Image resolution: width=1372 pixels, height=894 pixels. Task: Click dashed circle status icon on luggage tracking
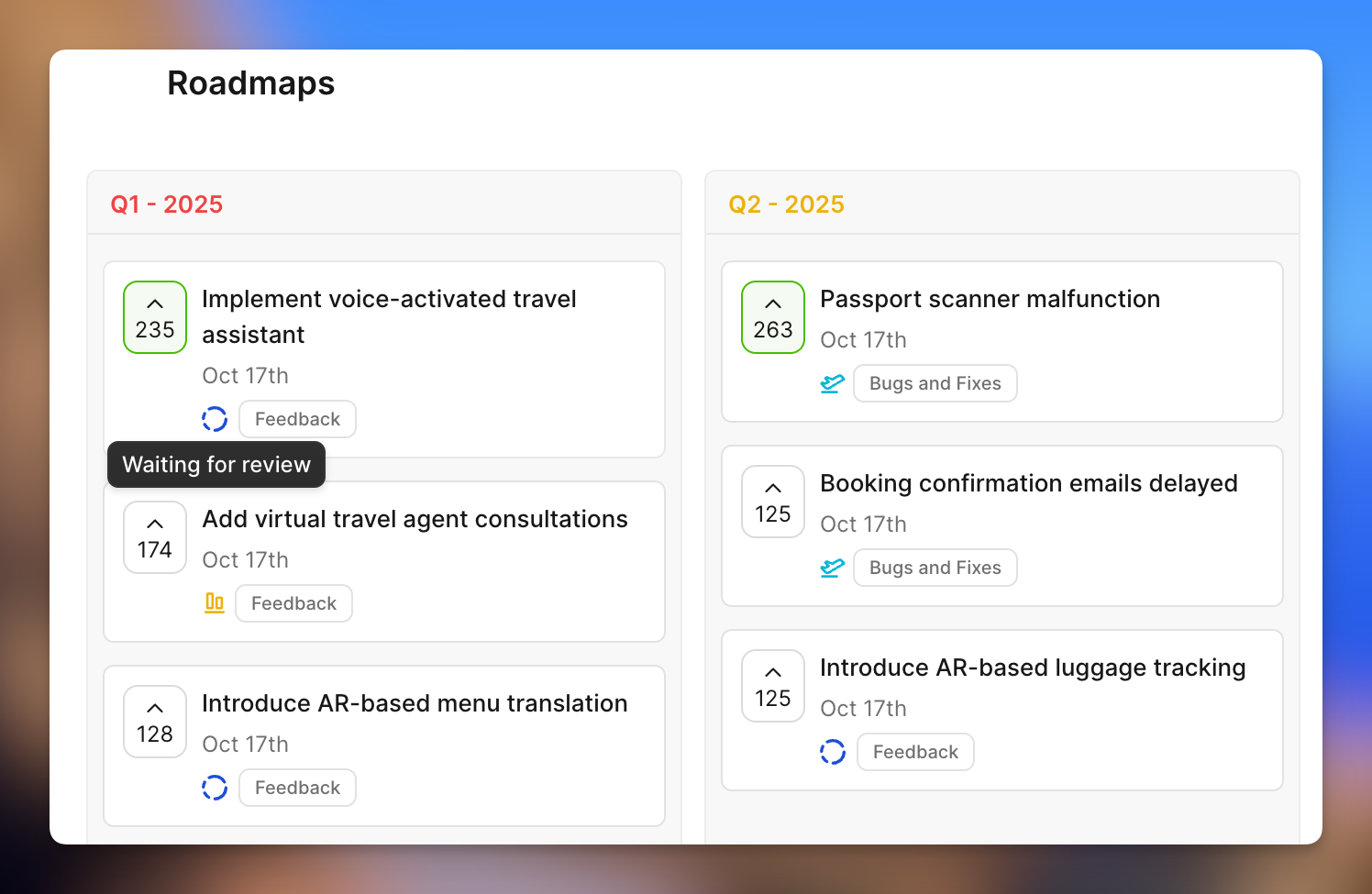(832, 752)
